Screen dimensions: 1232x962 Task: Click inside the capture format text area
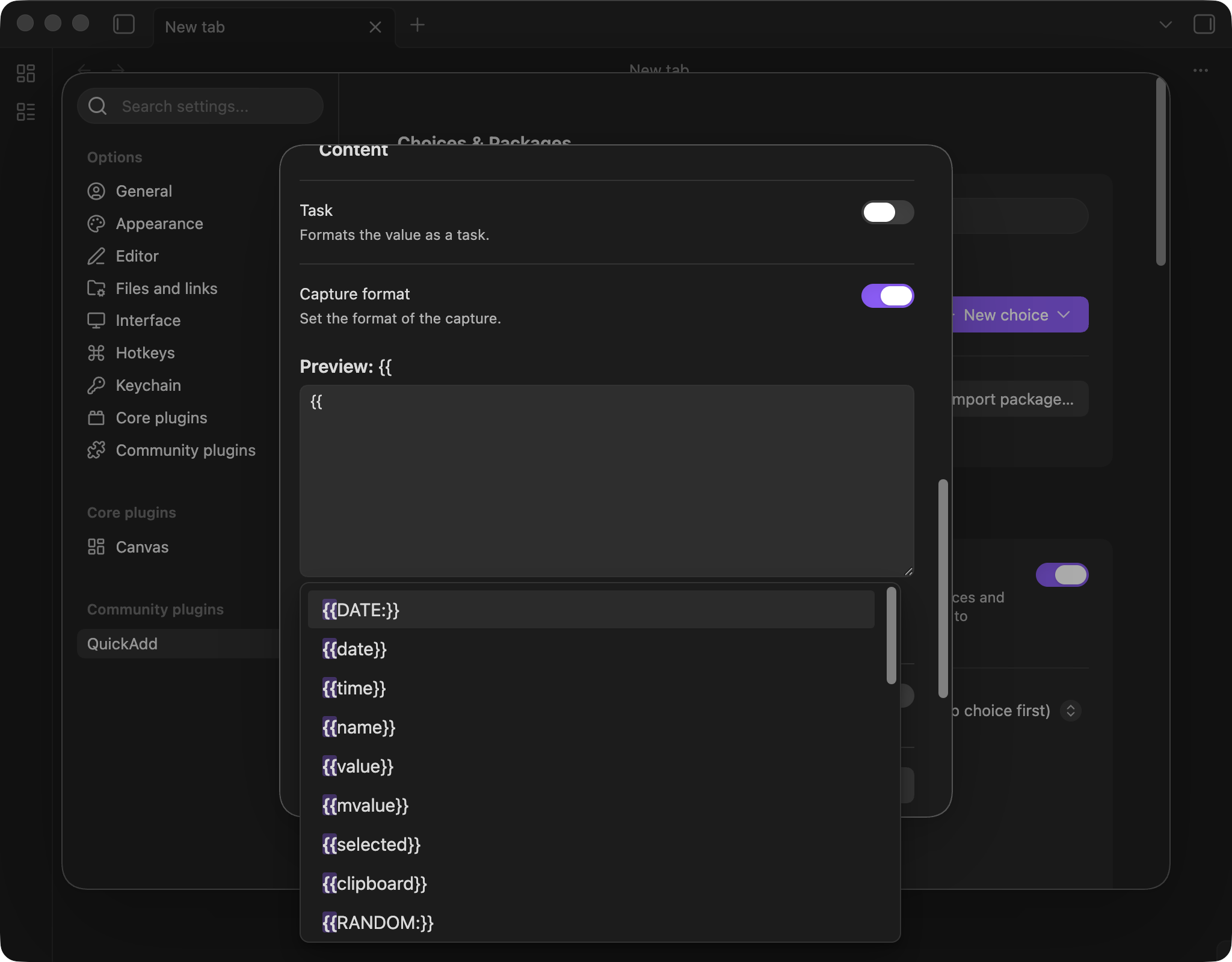coord(607,481)
